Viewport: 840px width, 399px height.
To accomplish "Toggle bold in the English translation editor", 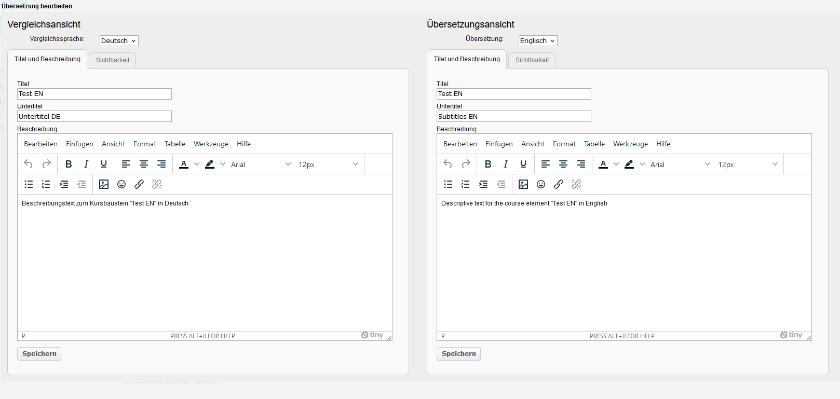I will (488, 164).
